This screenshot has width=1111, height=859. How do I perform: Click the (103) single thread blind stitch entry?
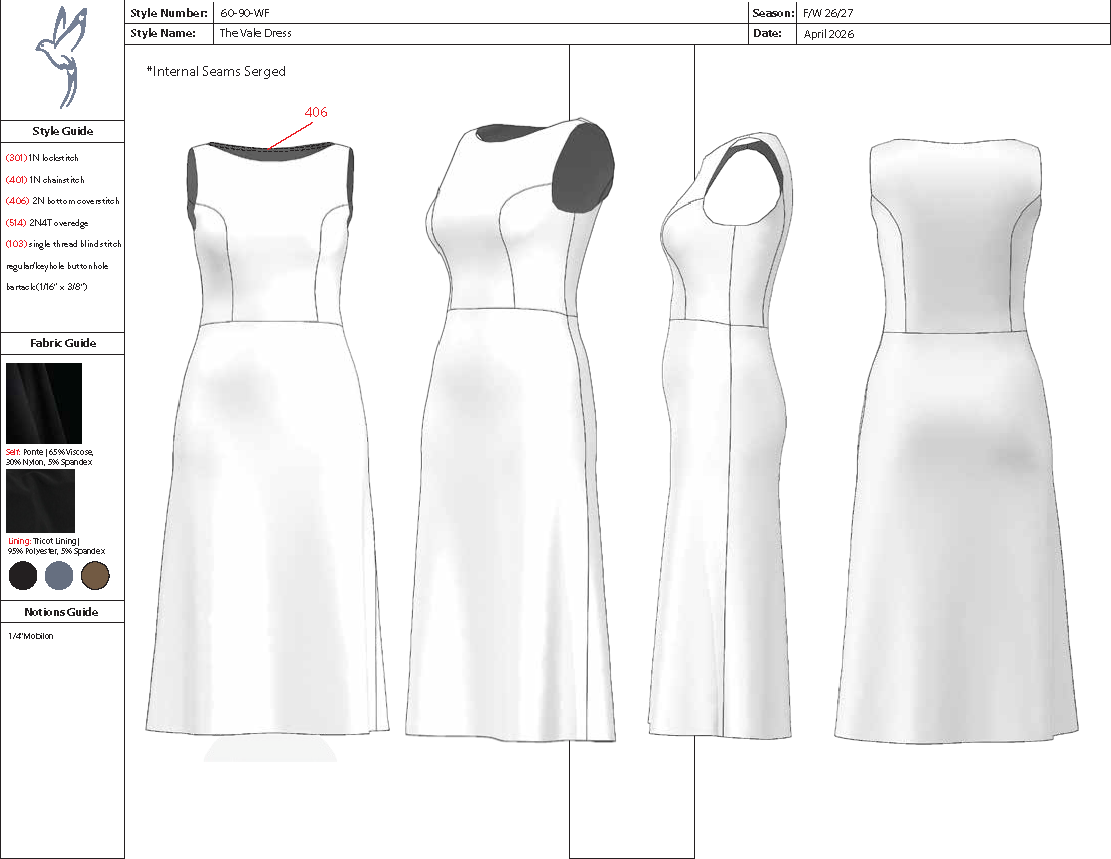(60, 244)
